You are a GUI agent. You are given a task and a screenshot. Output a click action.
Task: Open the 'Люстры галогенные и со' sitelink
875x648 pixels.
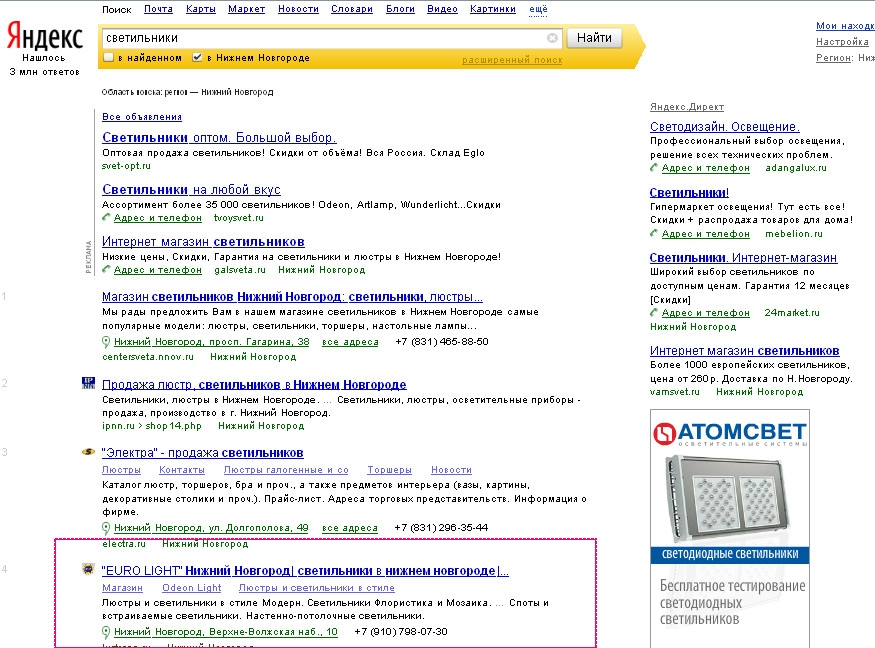pyautogui.click(x=286, y=470)
